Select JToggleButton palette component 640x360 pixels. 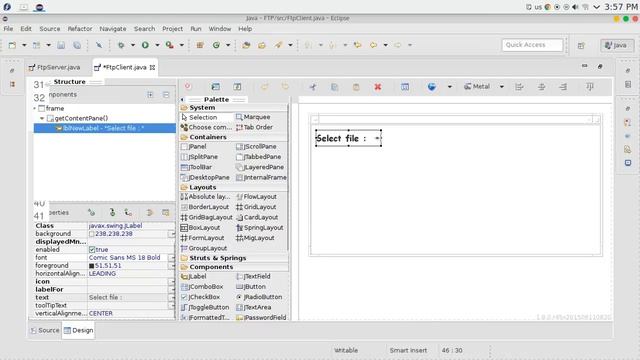click(205, 307)
